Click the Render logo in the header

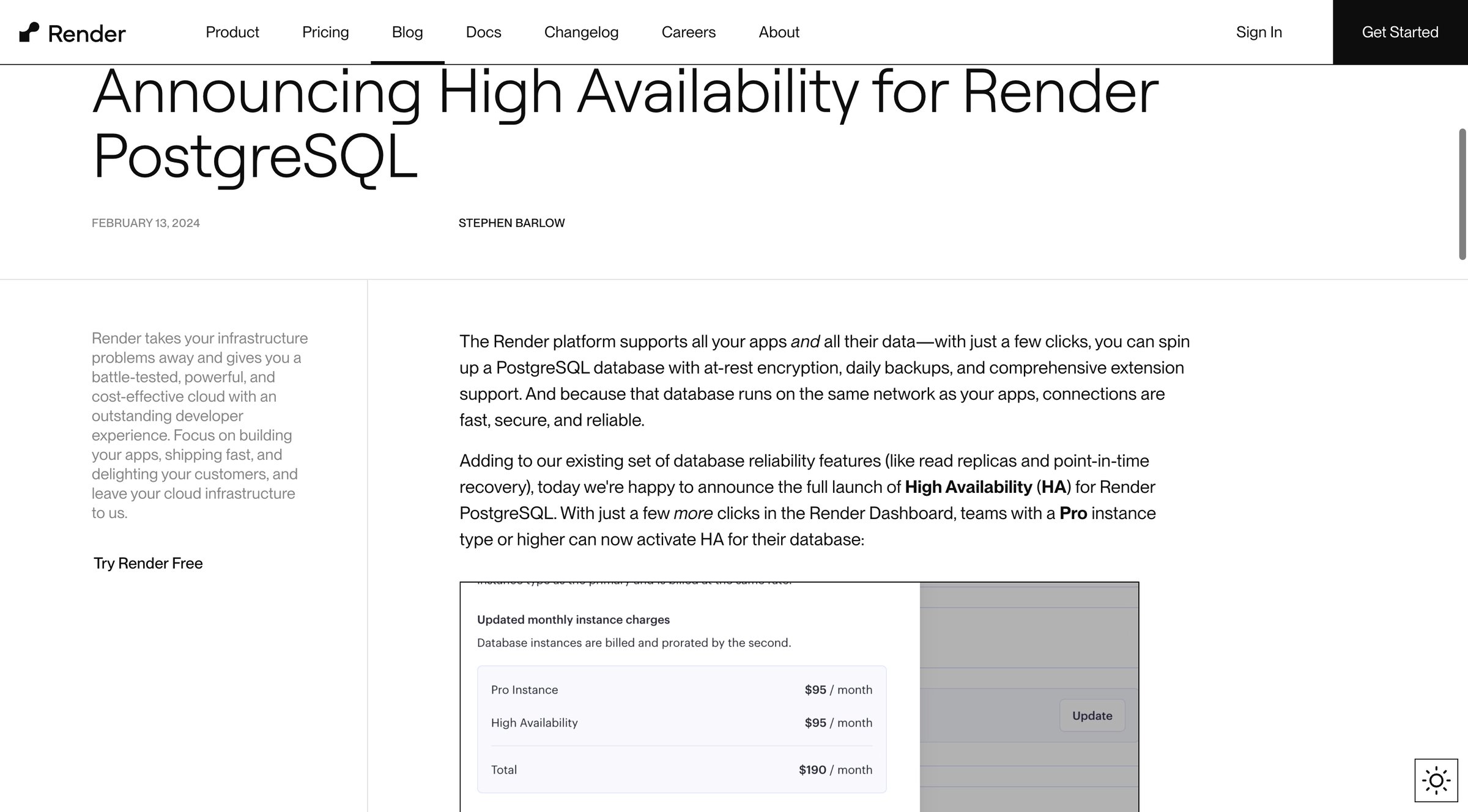(72, 32)
